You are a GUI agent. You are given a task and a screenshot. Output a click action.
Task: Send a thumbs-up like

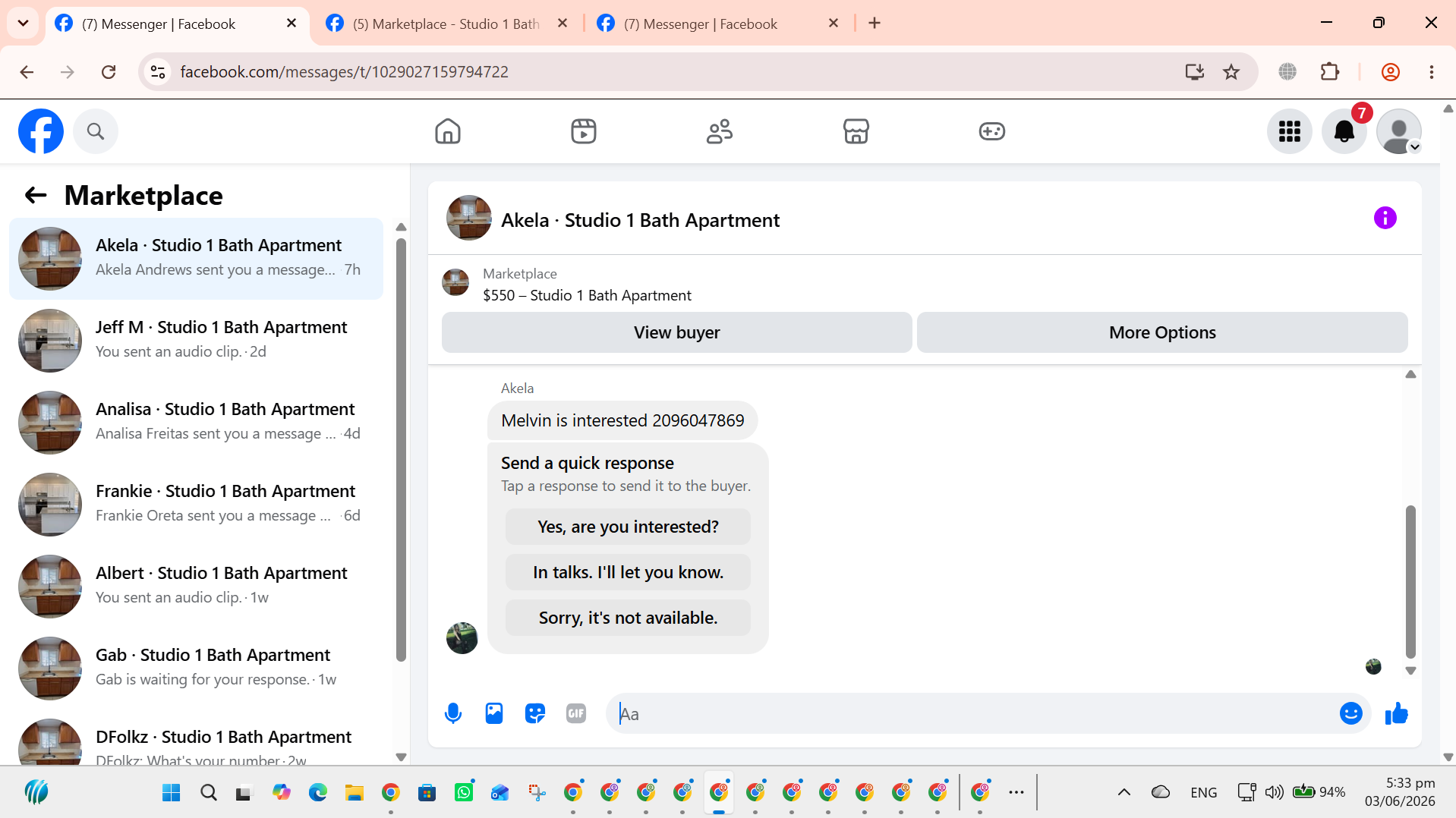[x=1396, y=713]
